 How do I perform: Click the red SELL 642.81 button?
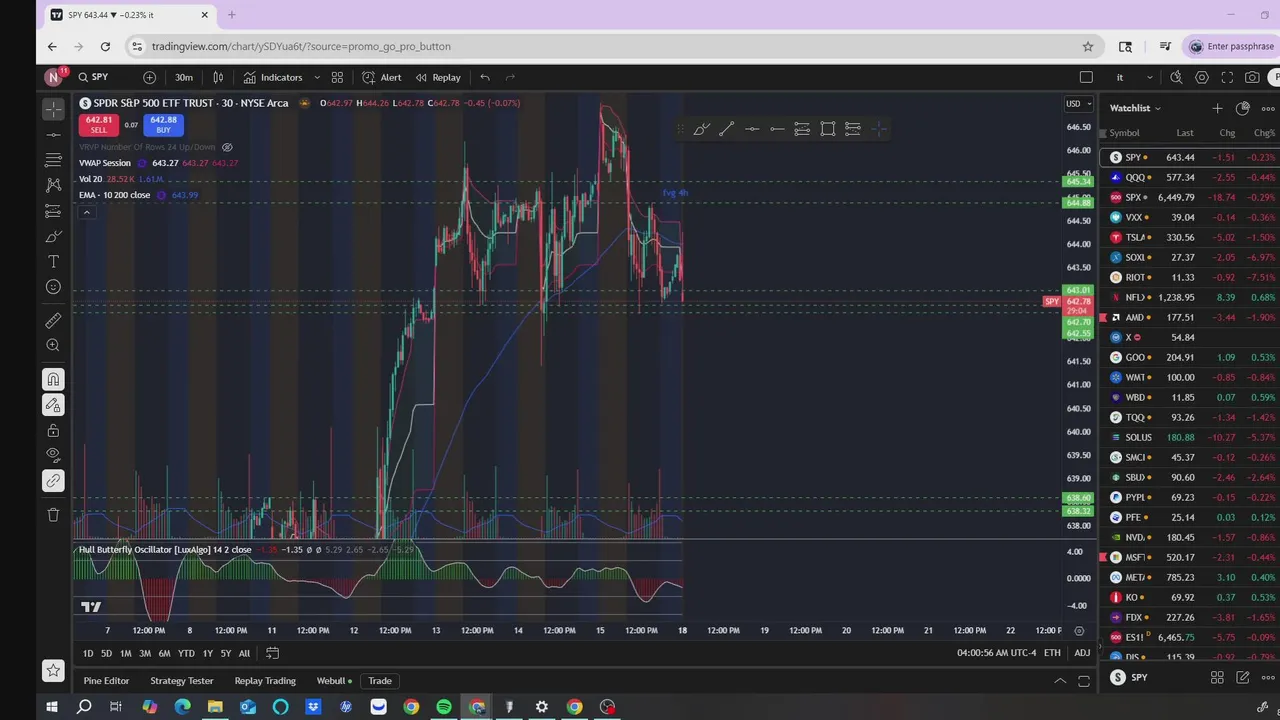coord(98,125)
